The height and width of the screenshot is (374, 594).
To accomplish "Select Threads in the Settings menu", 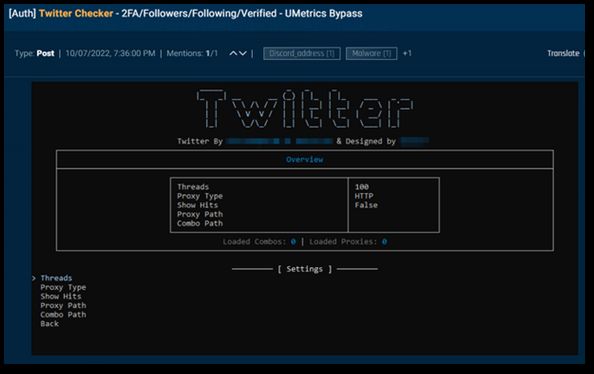I will (56, 278).
